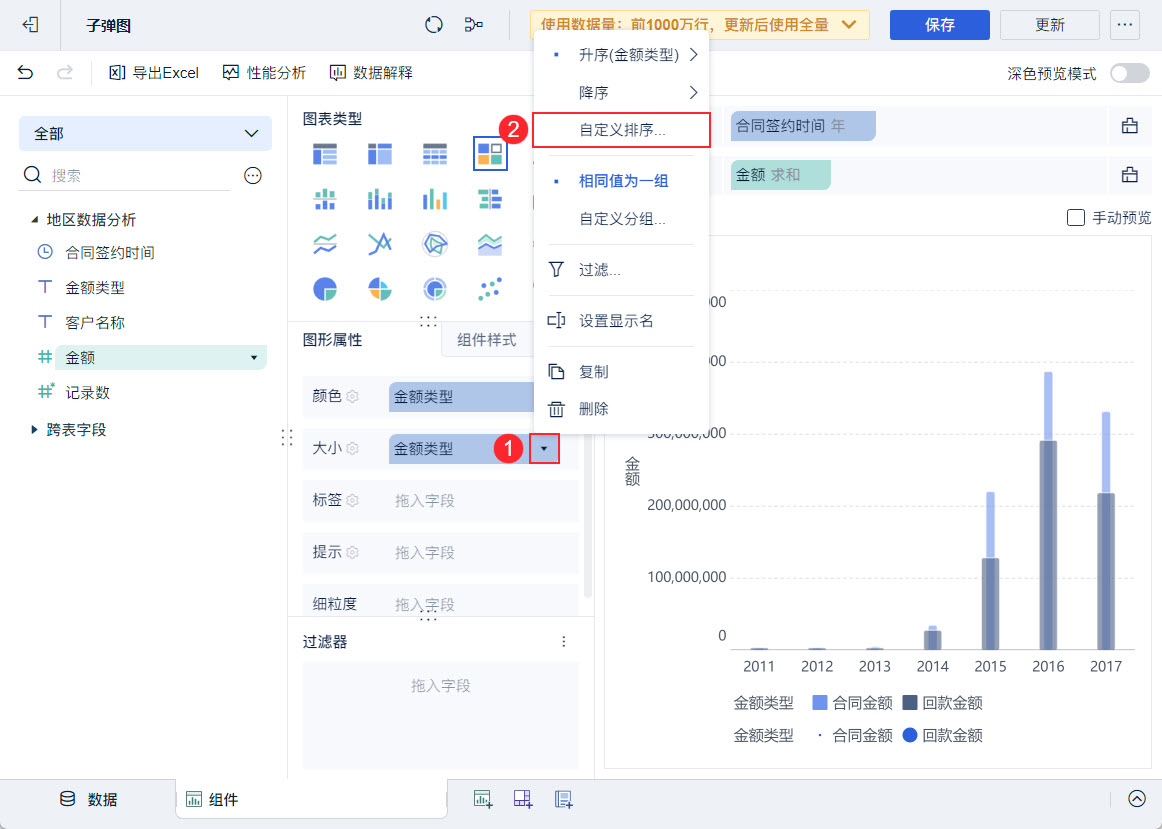The height and width of the screenshot is (829, 1162).
Task: Select the grouped table chart type
Action: [x=325, y=154]
